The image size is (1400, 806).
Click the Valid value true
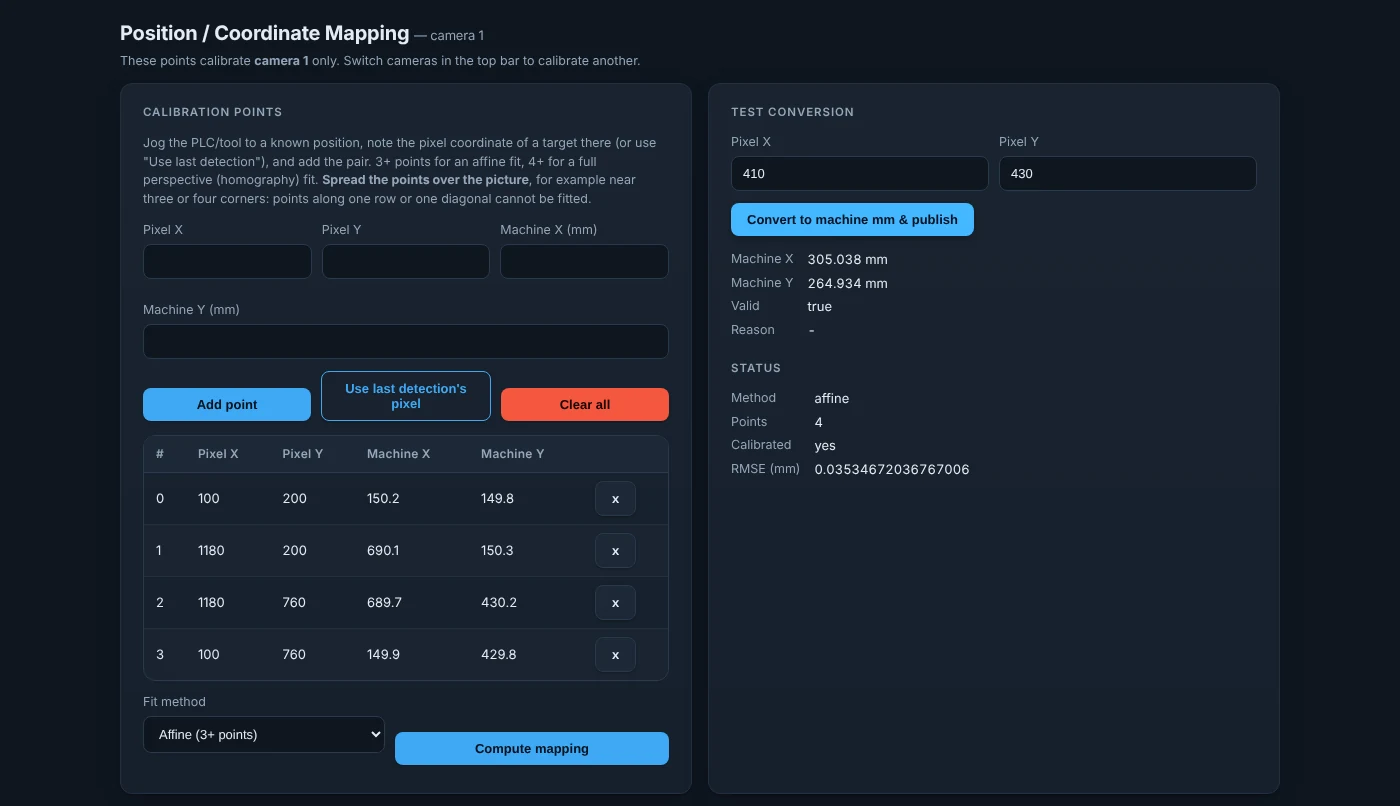(x=819, y=306)
